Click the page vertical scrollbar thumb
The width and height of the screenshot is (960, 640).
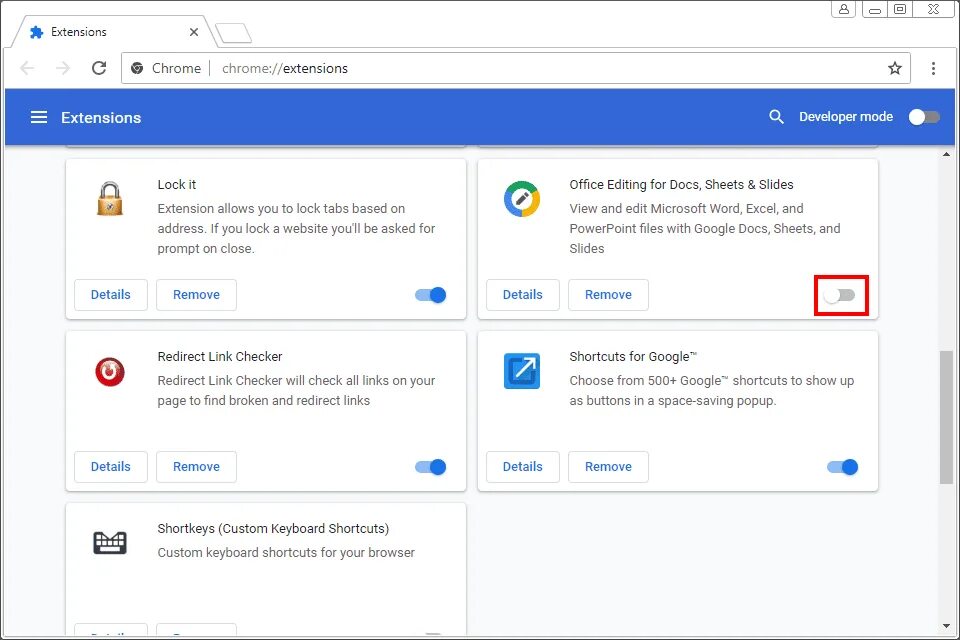[946, 415]
